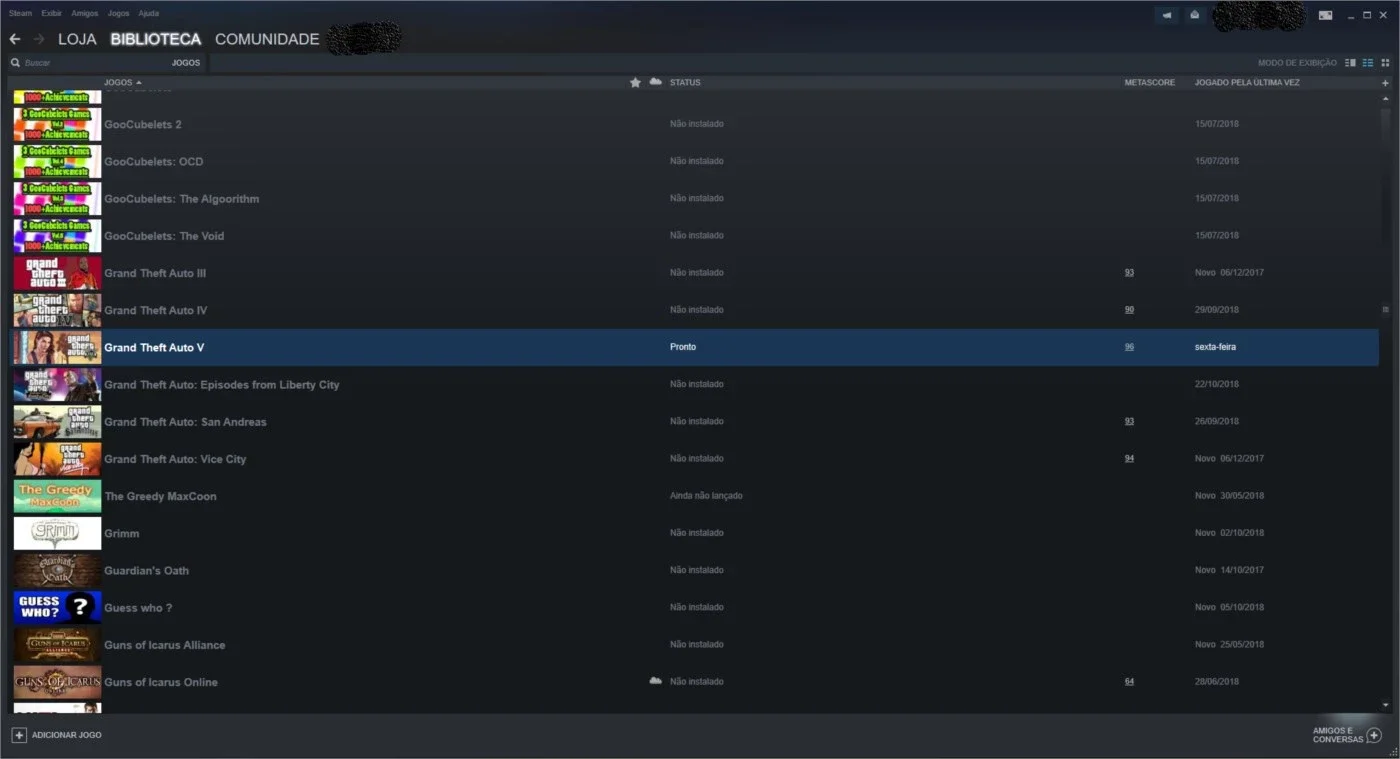The image size is (1400, 759).
Task: Click the Adicionar Jogo plus icon
Action: pyautogui.click(x=19, y=735)
